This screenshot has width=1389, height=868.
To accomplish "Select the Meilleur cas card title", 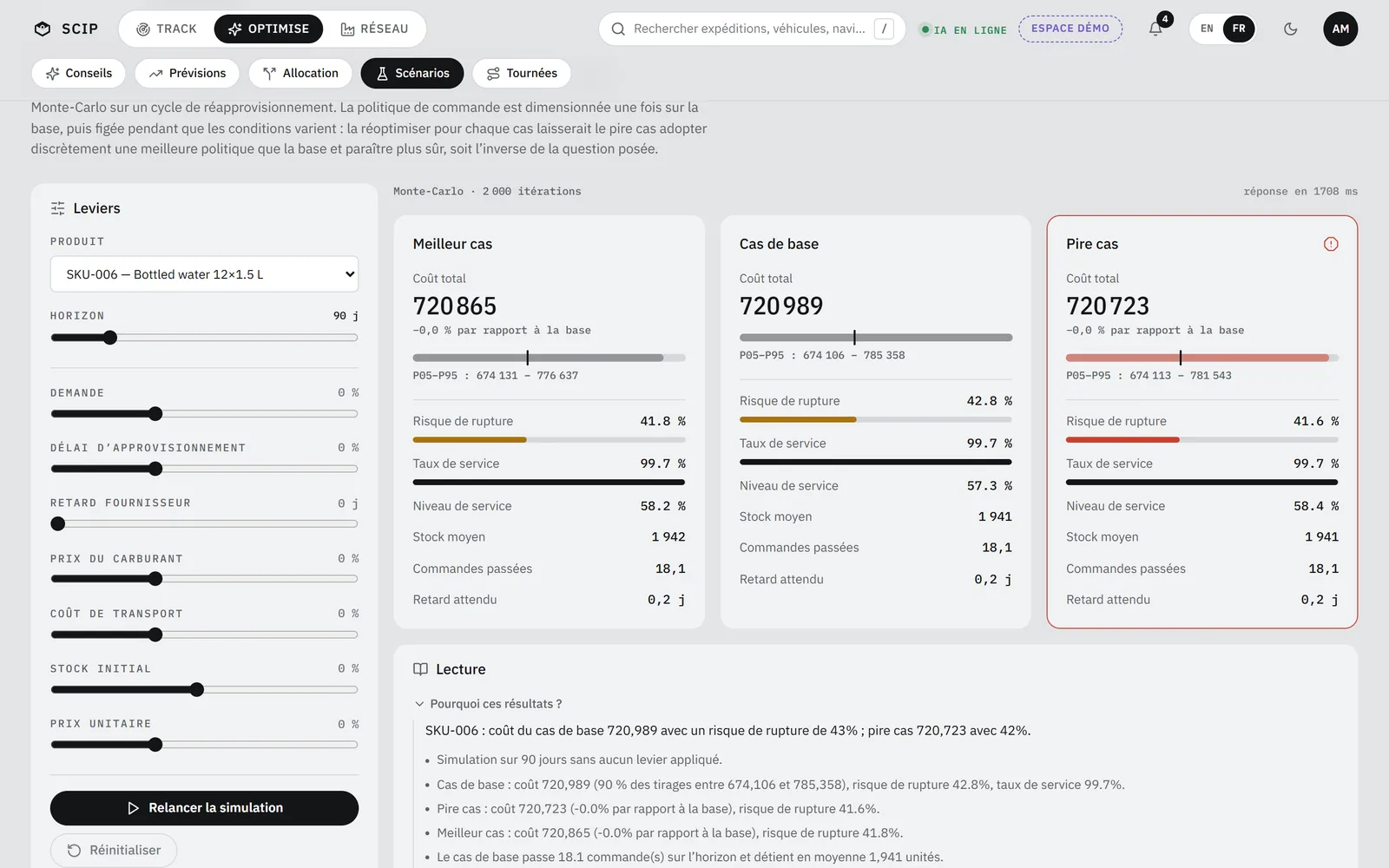I will (x=452, y=244).
